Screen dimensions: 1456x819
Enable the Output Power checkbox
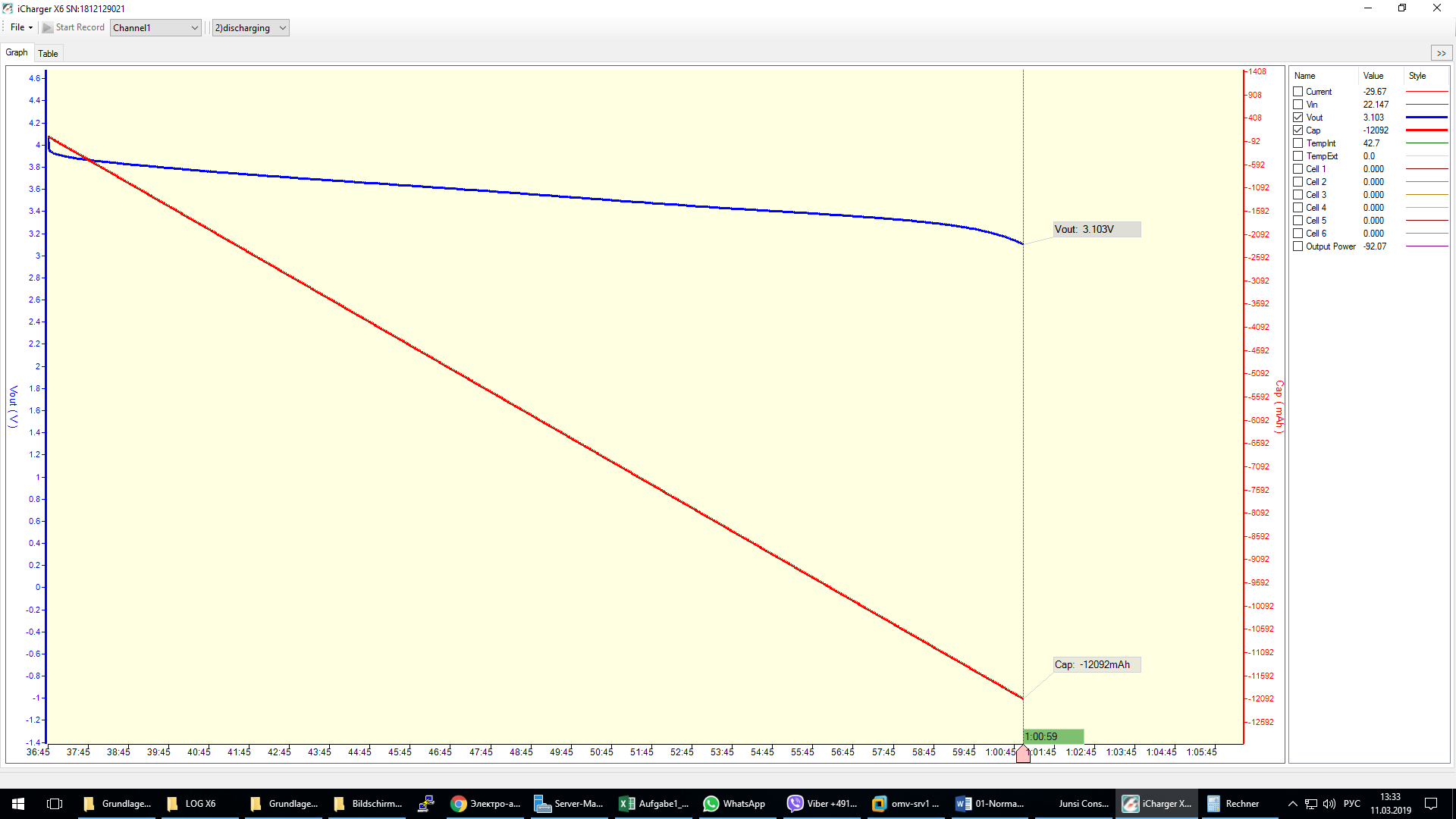pos(1298,246)
